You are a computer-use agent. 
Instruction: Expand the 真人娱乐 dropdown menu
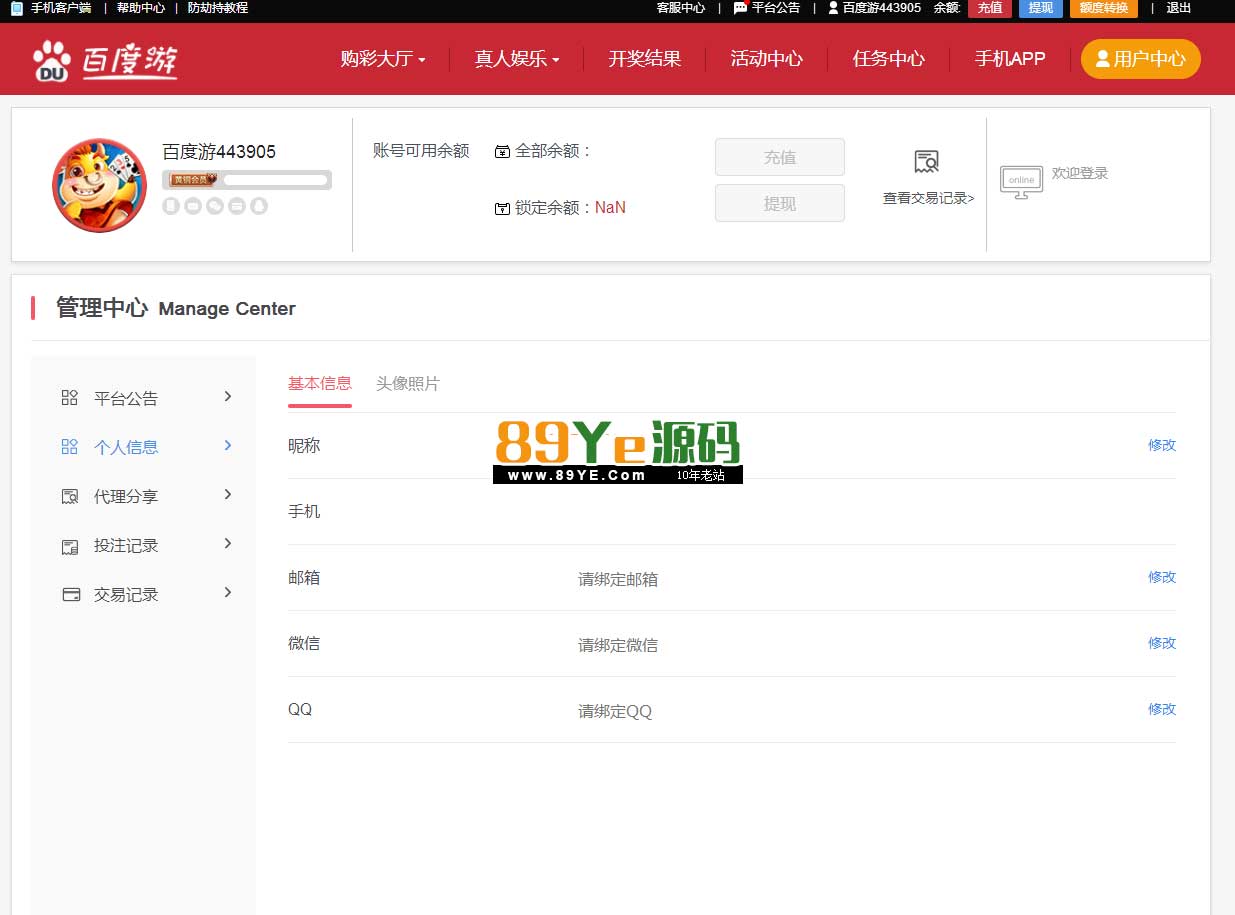tap(517, 59)
